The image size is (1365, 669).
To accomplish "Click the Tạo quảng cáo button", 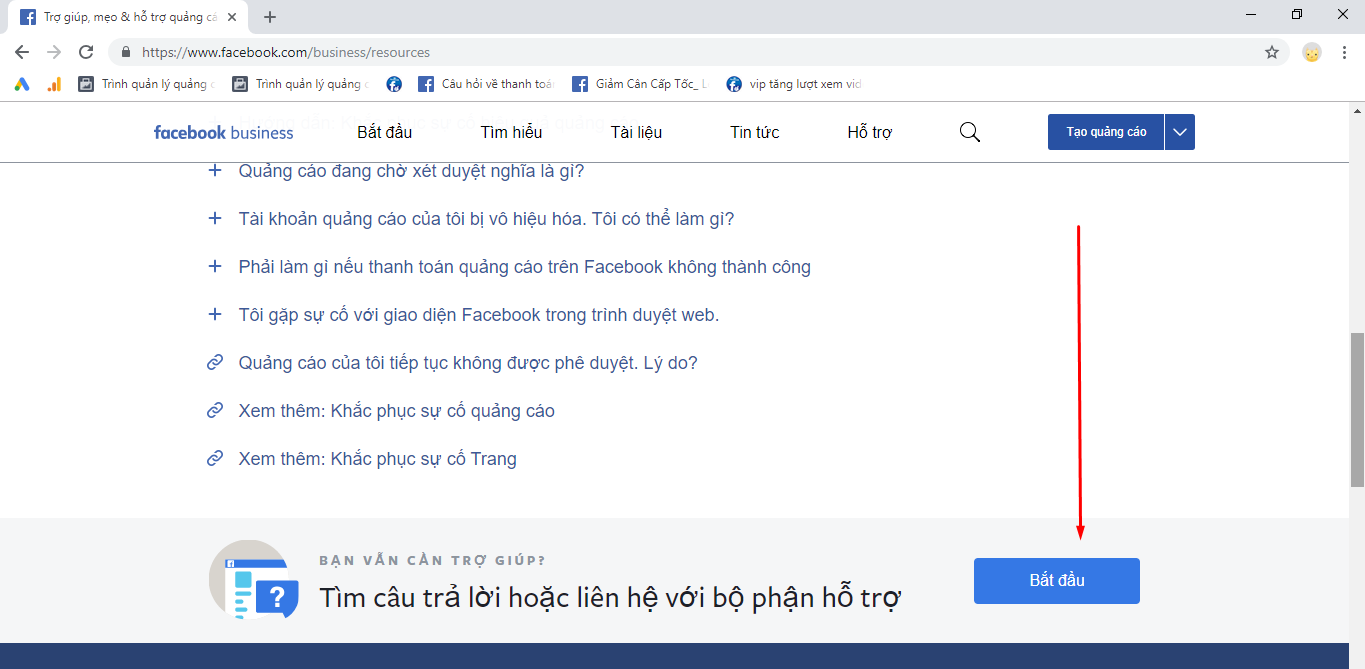I will [1106, 132].
